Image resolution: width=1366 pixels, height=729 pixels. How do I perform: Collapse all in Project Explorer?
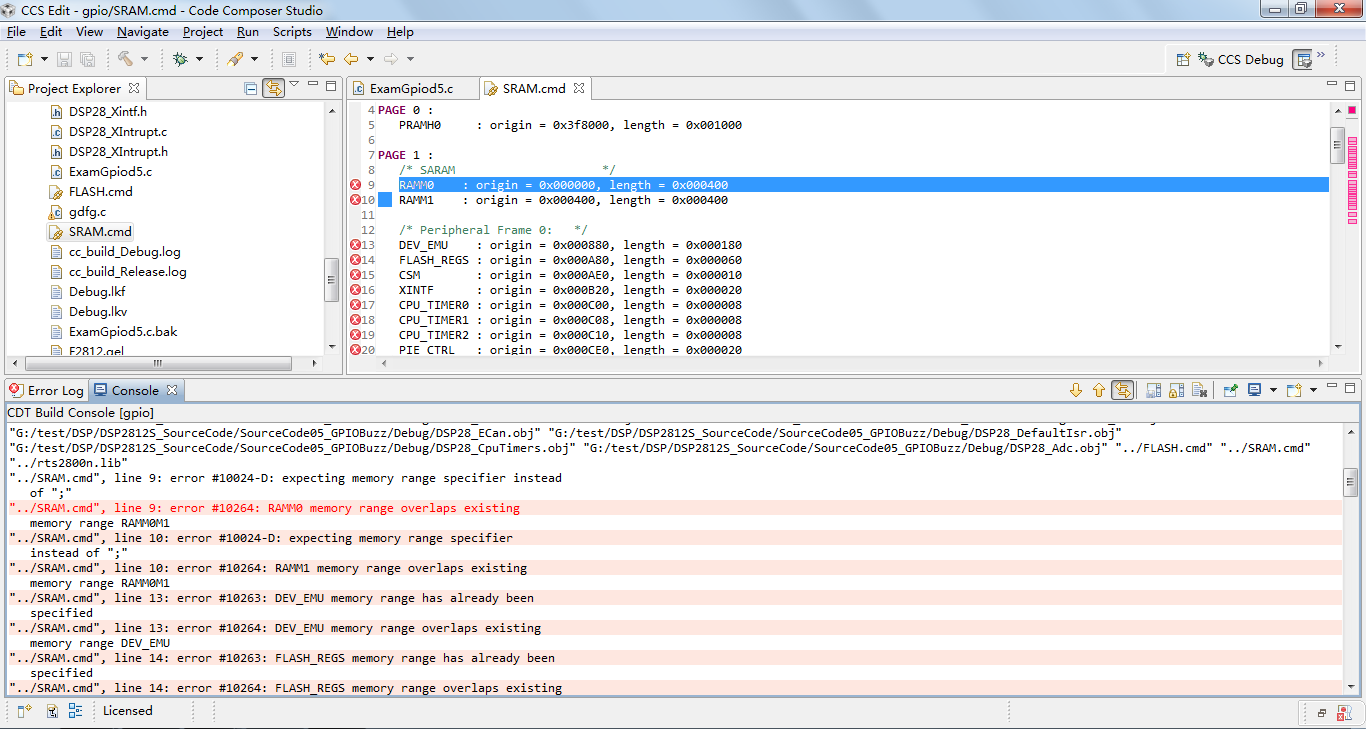pos(251,88)
